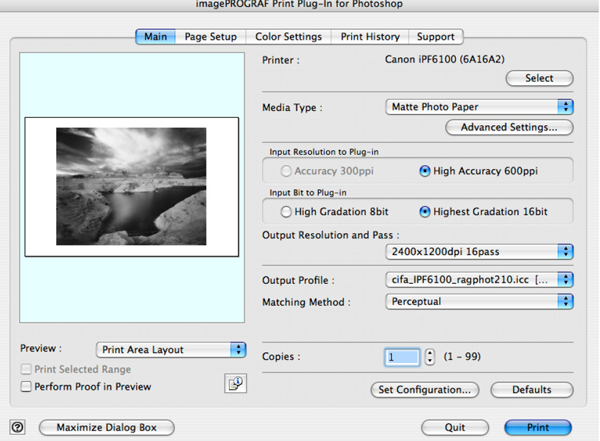The image size is (600, 441).
Task: Restore settings with Defaults button
Action: [532, 390]
